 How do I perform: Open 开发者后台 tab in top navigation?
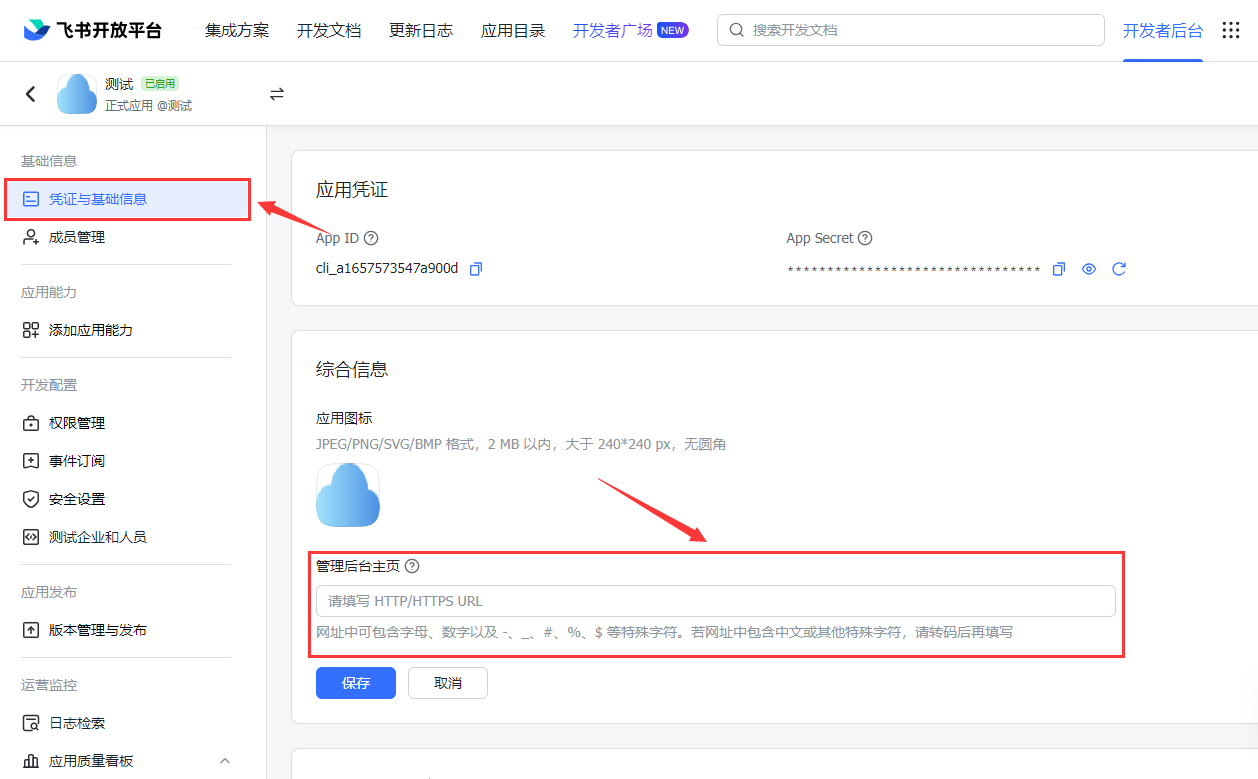1162,30
